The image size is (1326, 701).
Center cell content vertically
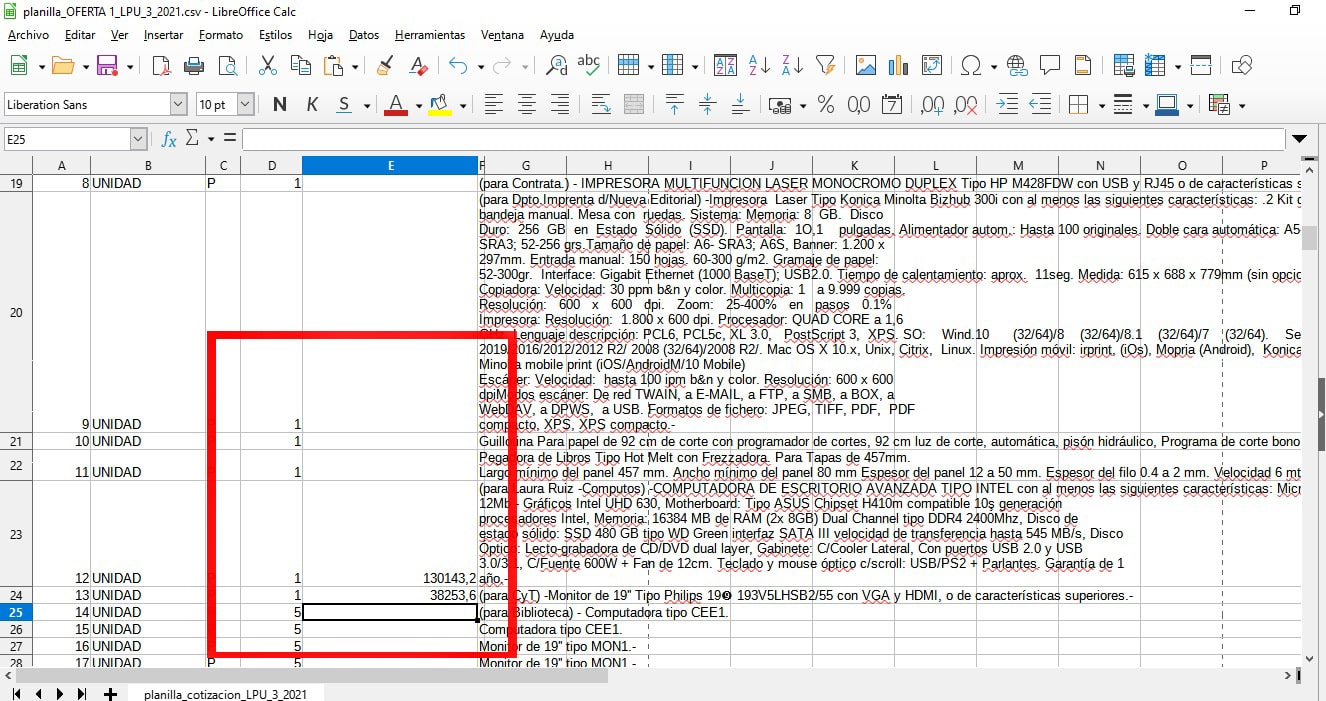point(708,104)
